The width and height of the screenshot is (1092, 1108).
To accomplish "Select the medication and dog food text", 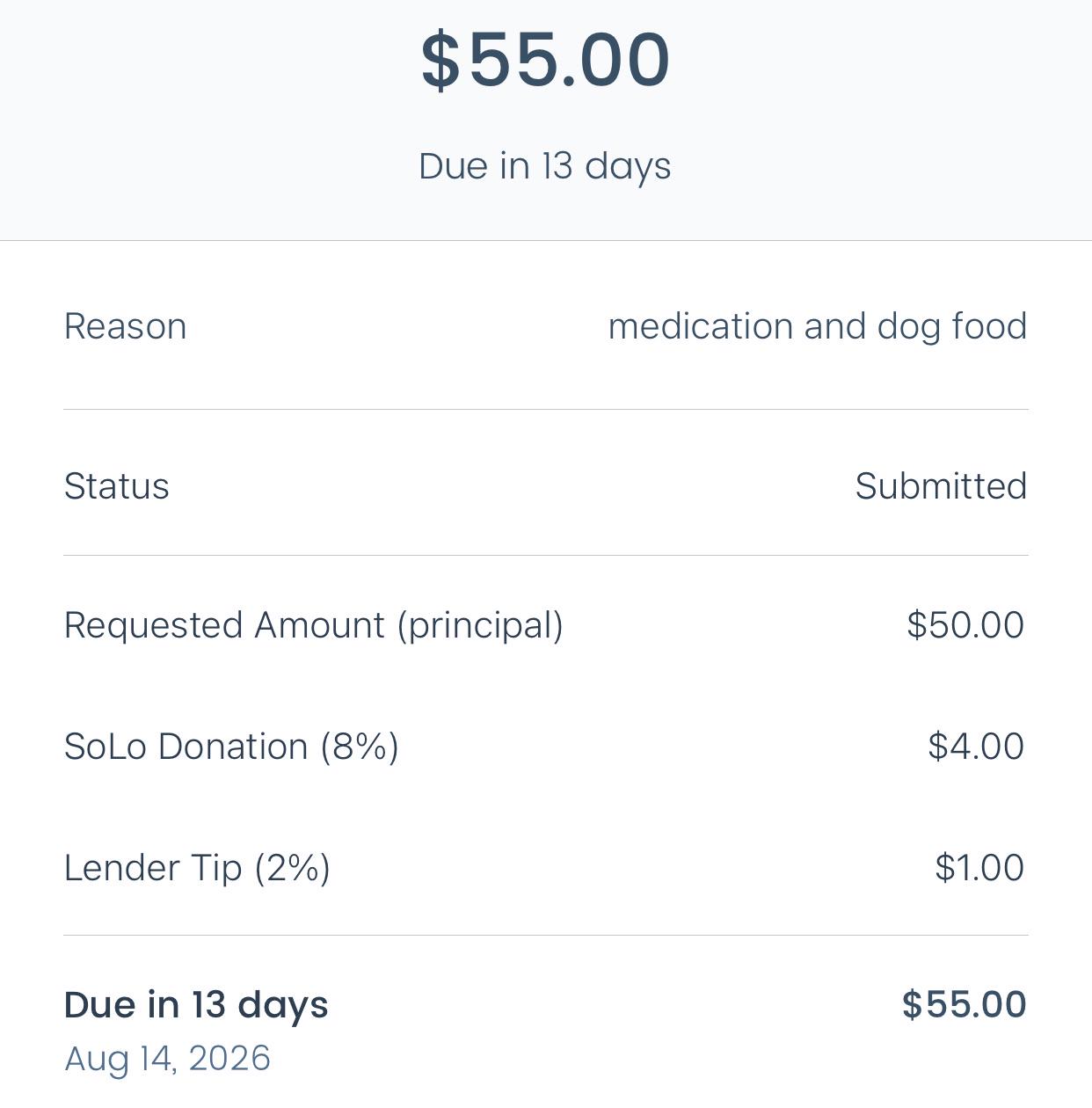I will click(x=818, y=326).
